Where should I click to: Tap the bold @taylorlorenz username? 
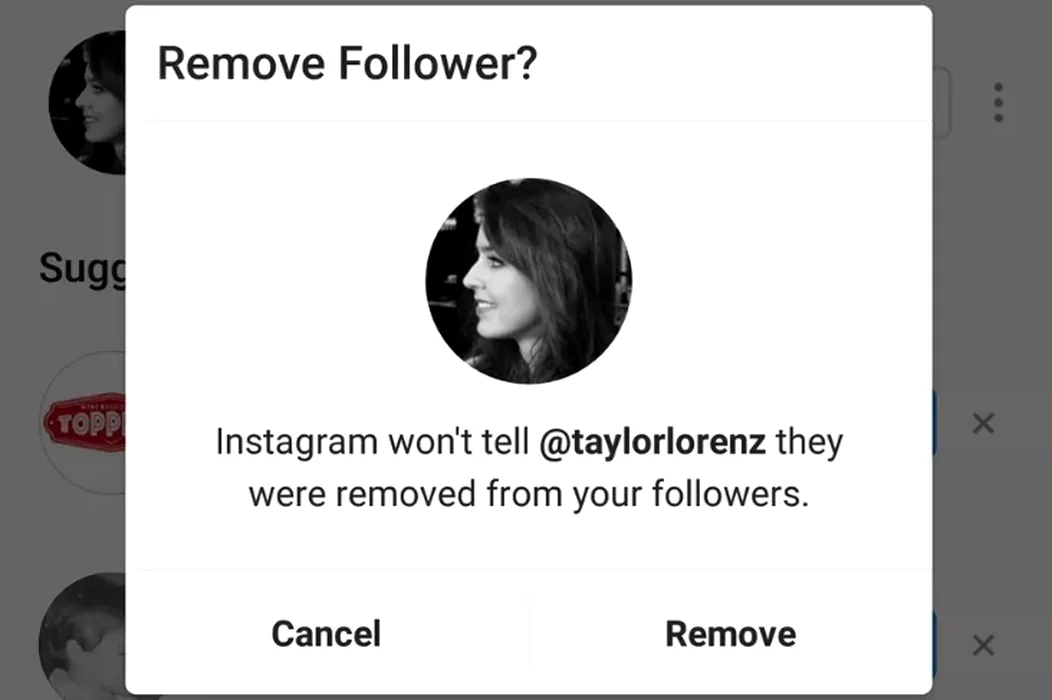[x=652, y=442]
